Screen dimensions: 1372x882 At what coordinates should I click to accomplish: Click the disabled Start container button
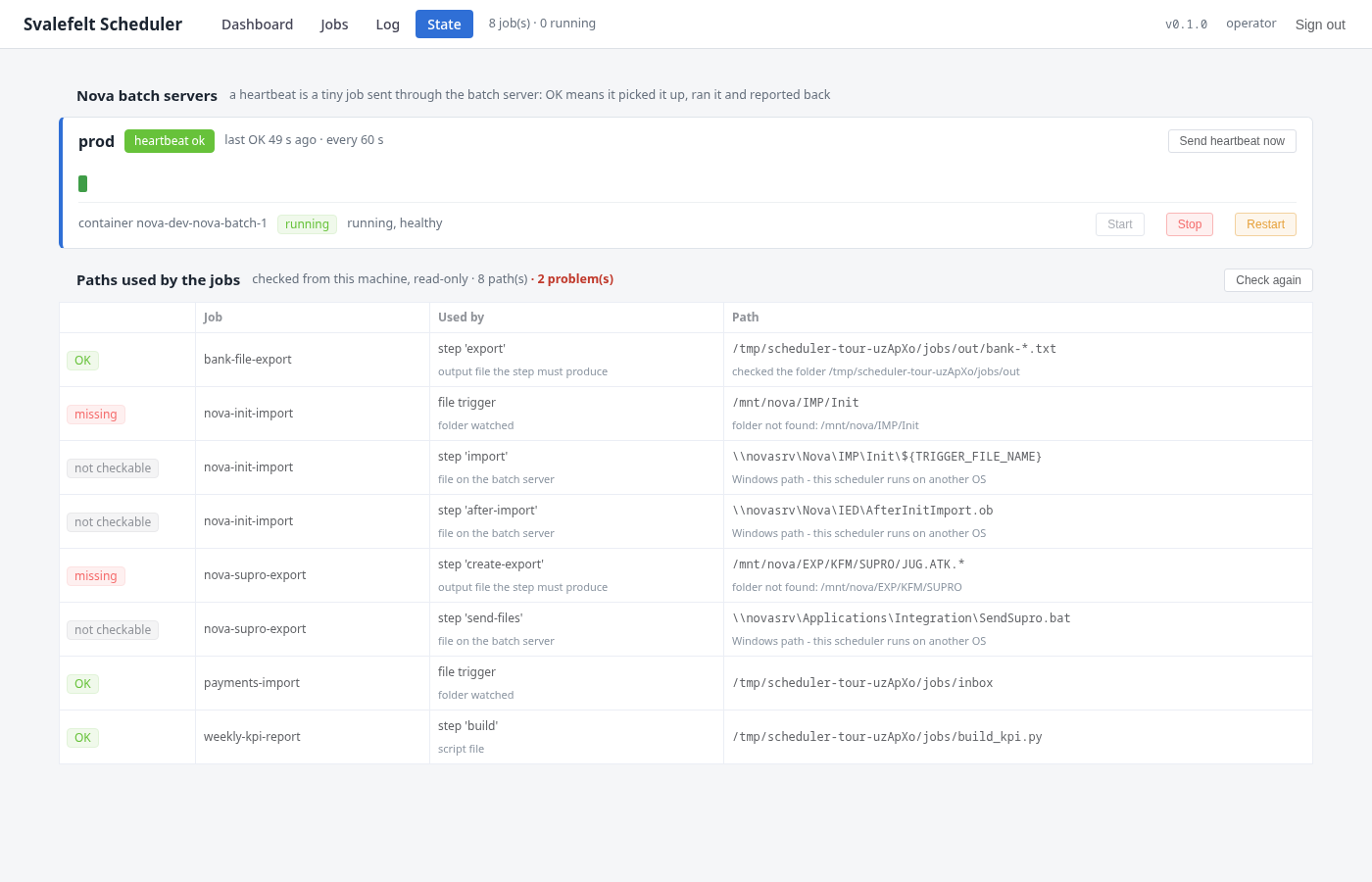1120,224
